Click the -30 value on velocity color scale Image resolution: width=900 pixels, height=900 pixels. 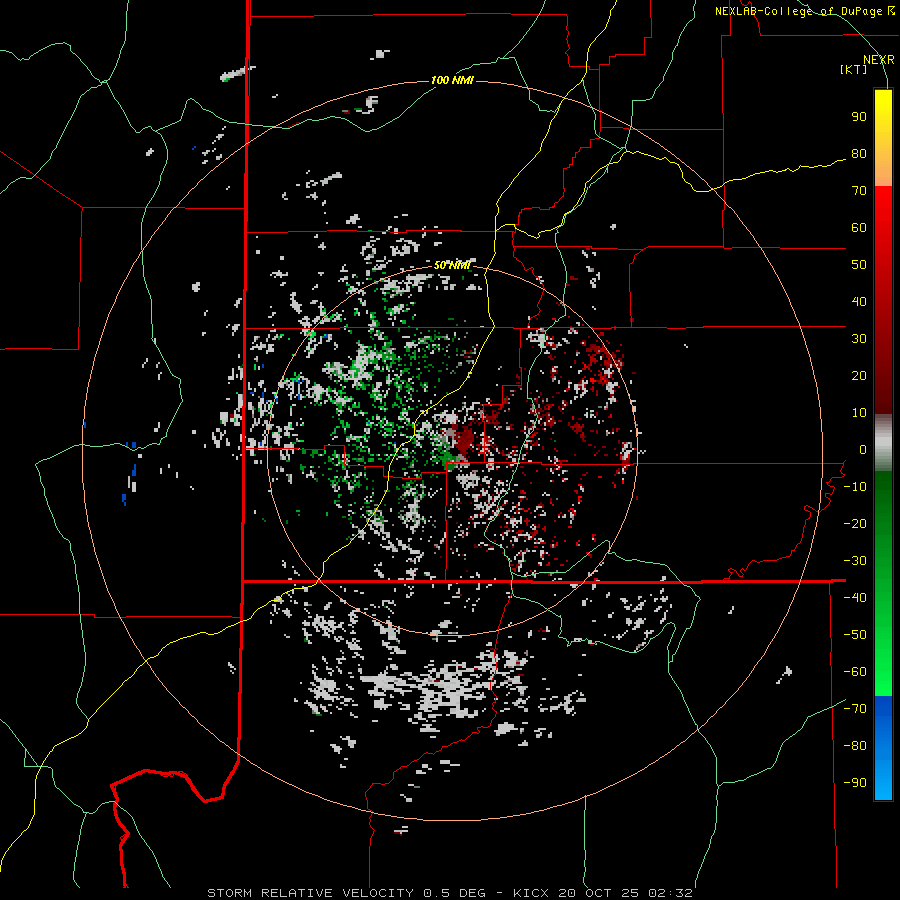pyautogui.click(x=855, y=561)
